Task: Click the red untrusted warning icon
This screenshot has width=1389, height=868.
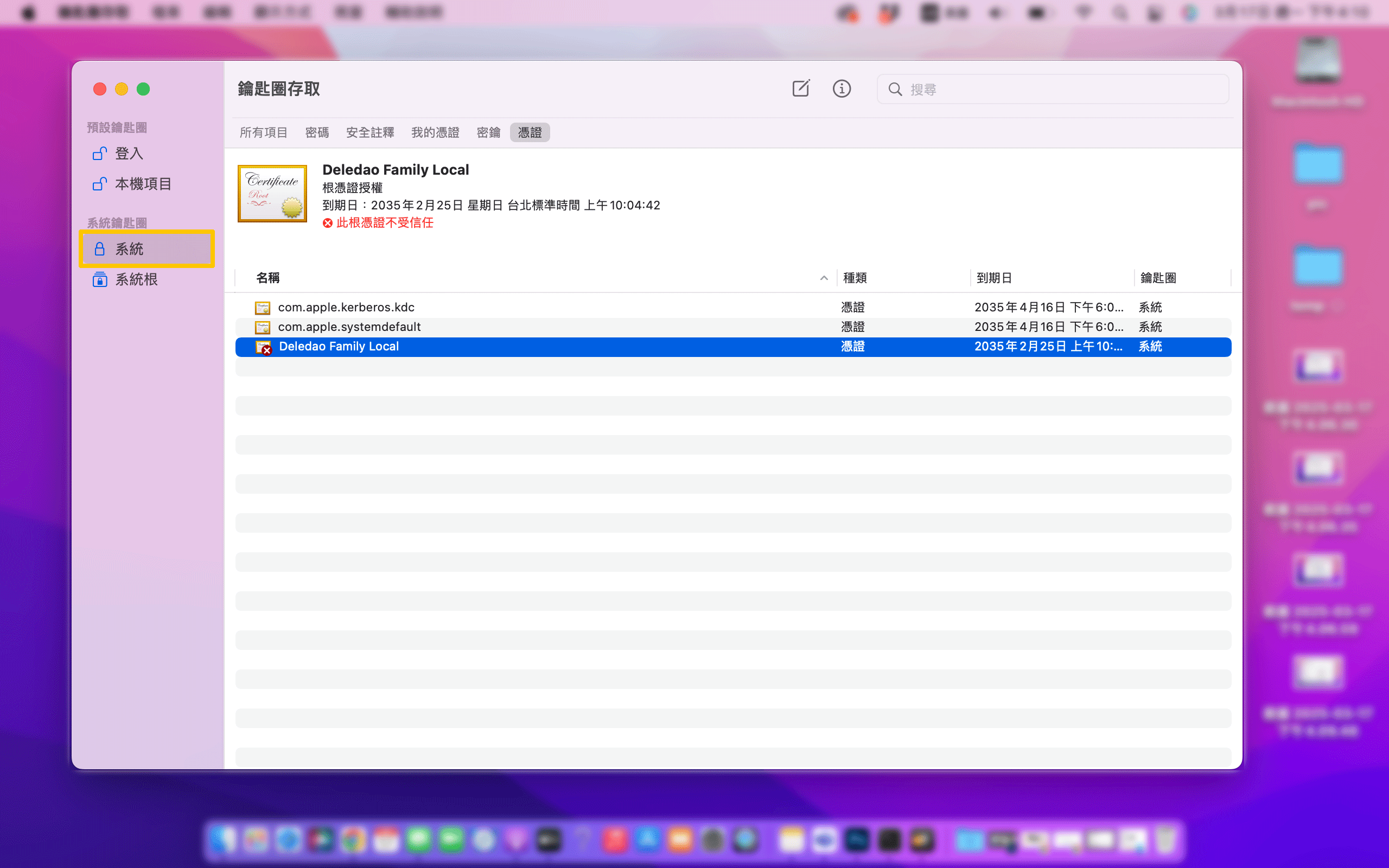Action: click(327, 223)
